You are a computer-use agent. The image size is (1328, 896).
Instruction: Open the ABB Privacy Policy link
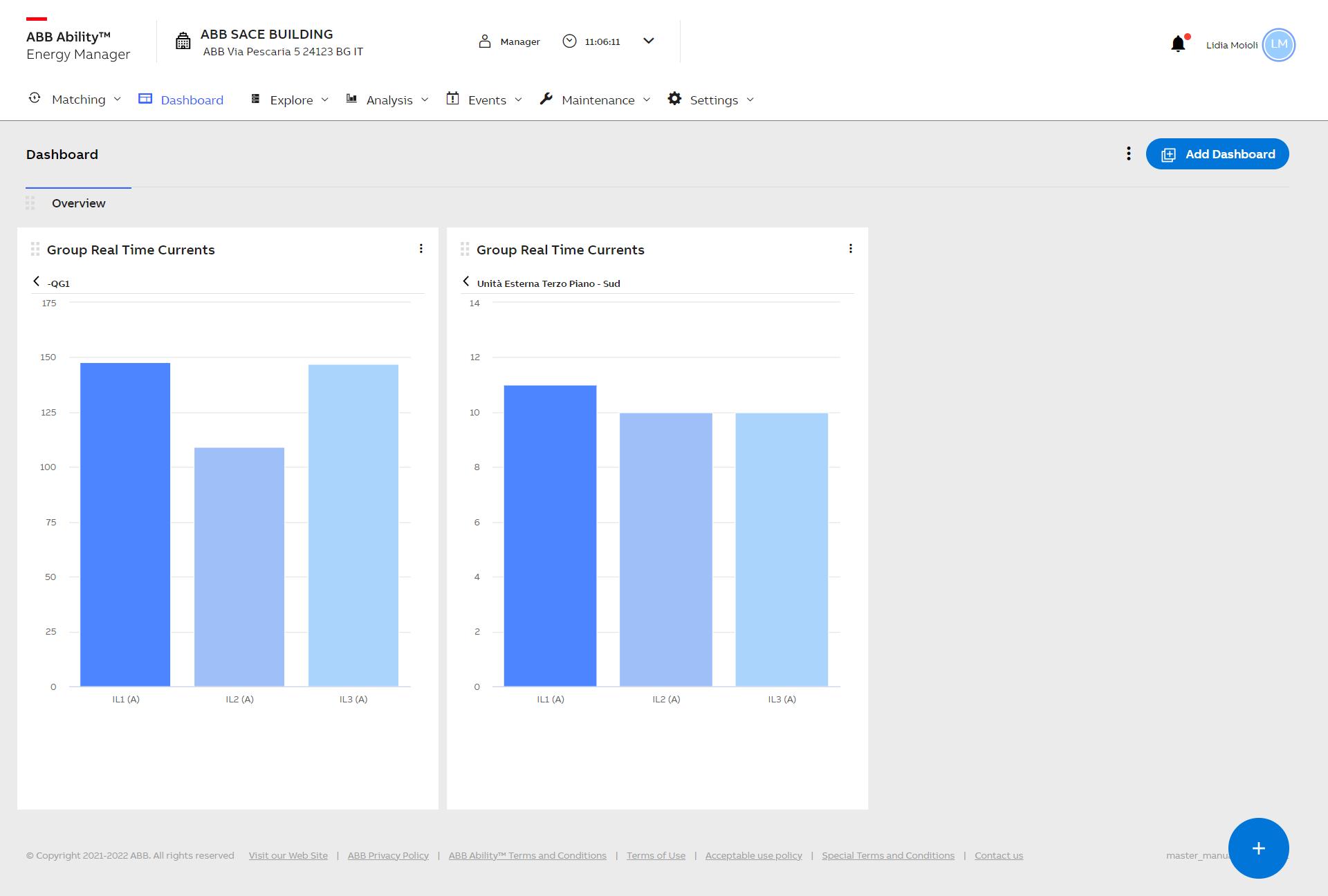(388, 856)
